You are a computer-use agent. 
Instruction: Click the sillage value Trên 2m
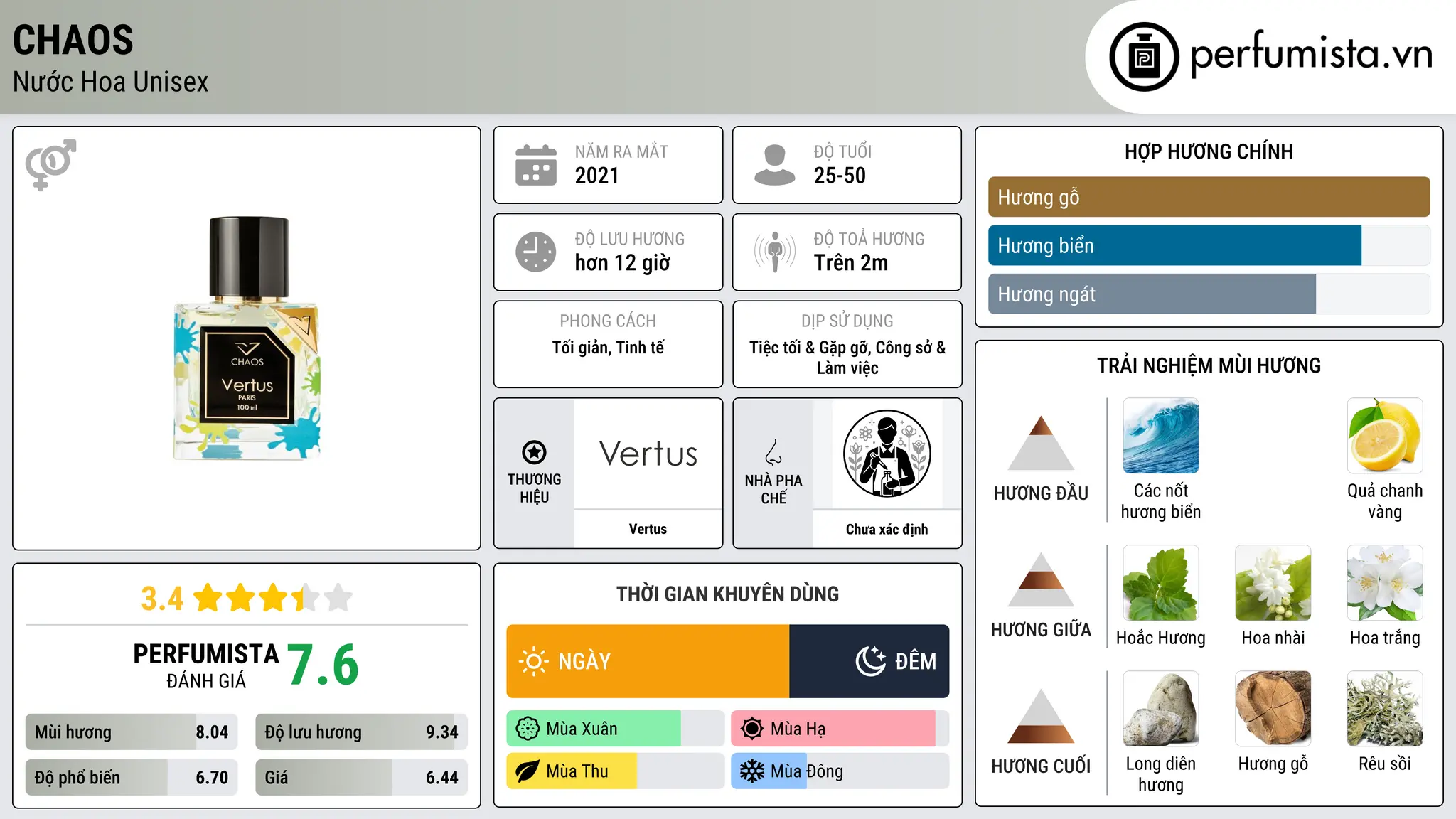tap(851, 263)
